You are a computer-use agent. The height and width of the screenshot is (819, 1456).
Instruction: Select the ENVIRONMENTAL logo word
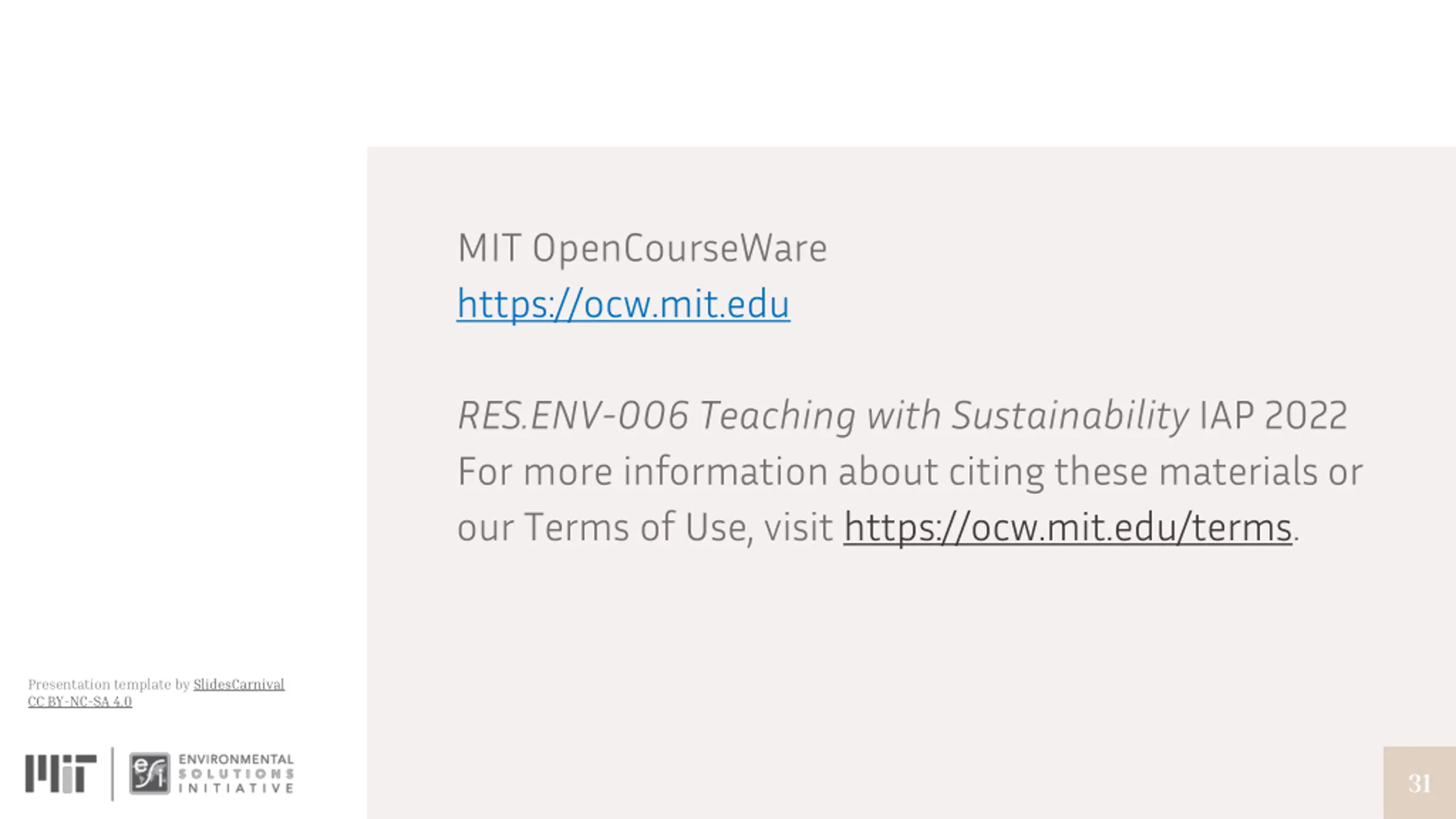(236, 759)
